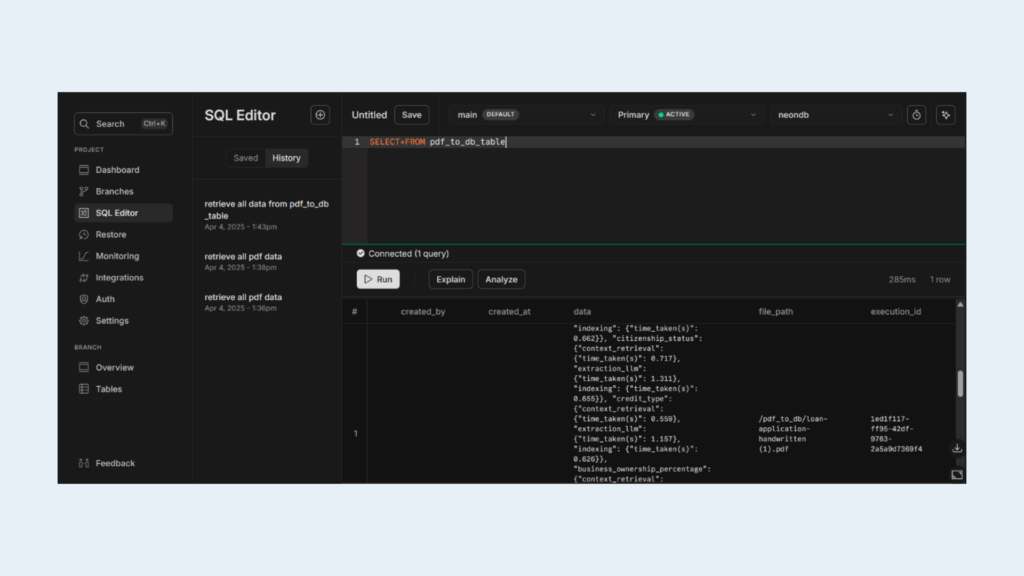The width and height of the screenshot is (1024, 576).
Task: Save the Untitled query
Action: 411,115
